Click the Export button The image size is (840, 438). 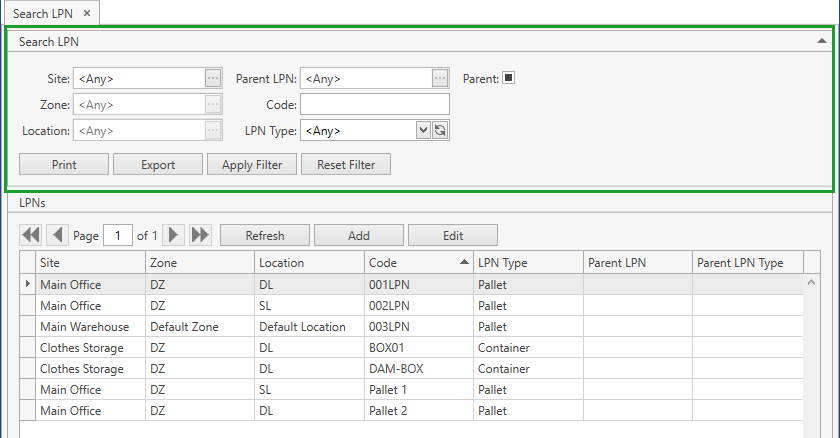click(x=158, y=164)
